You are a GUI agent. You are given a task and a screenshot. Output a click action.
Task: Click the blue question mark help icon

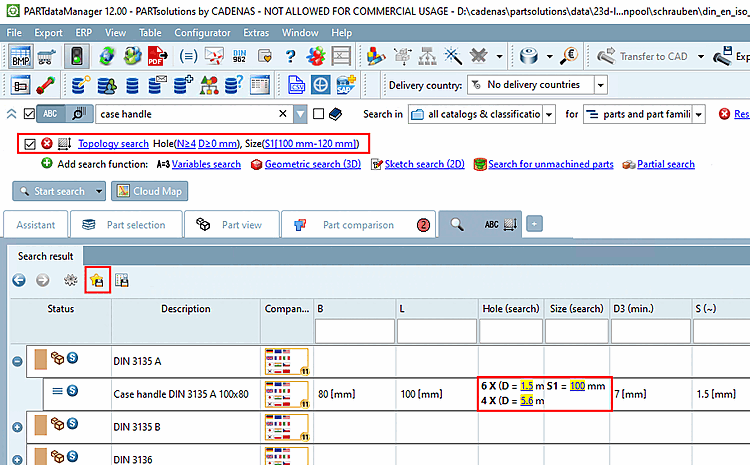click(x=290, y=56)
